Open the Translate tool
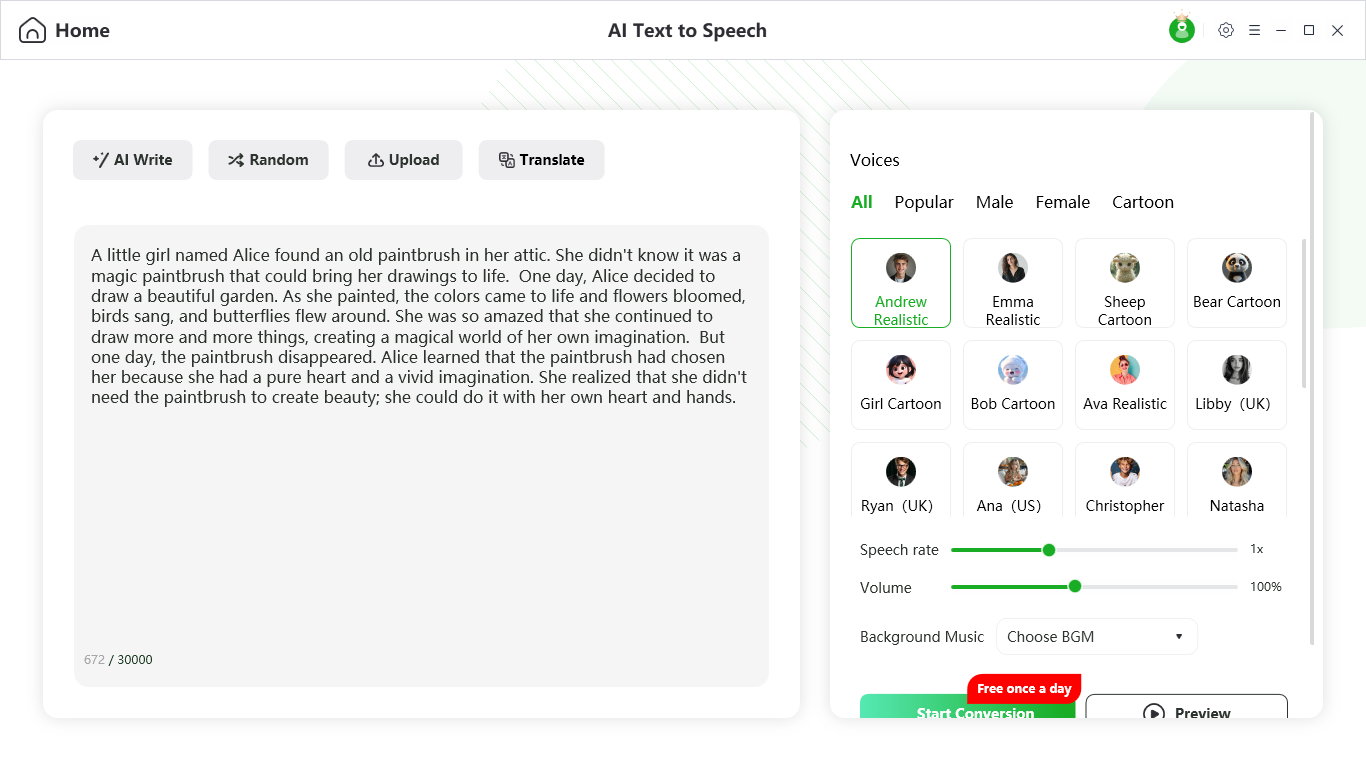This screenshot has width=1366, height=768. pos(541,159)
